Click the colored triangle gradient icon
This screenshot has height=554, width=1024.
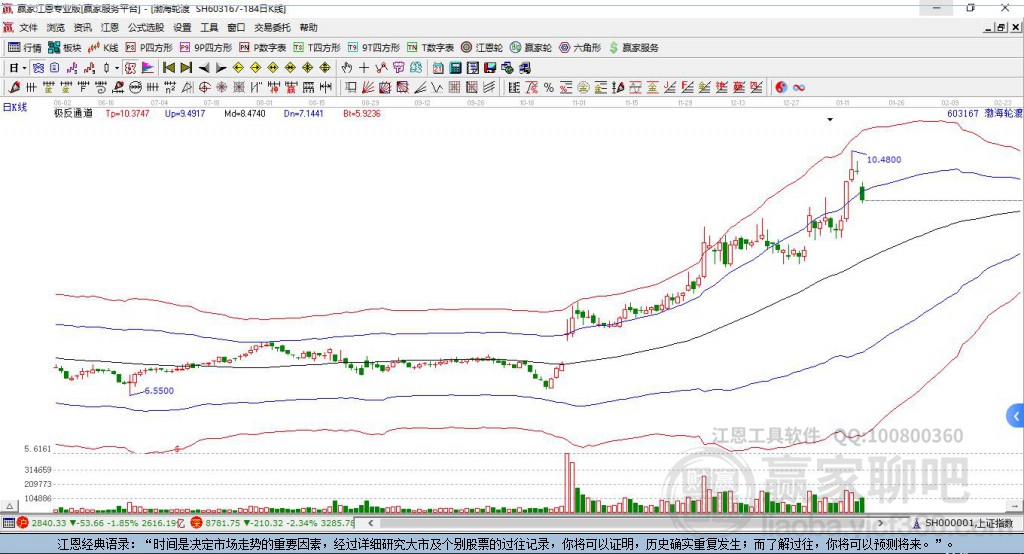[148, 68]
